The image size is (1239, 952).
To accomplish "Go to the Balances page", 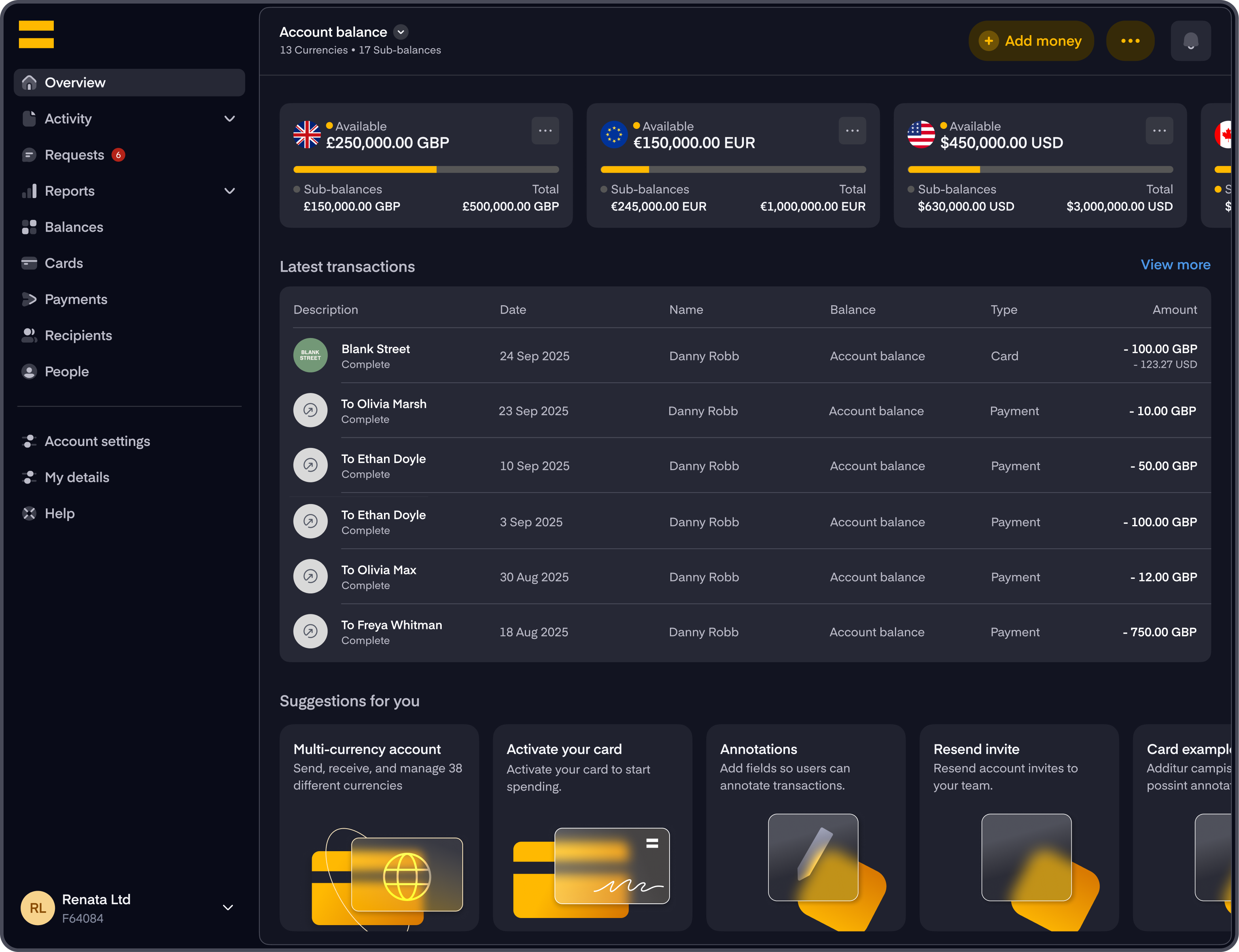I will [x=74, y=227].
